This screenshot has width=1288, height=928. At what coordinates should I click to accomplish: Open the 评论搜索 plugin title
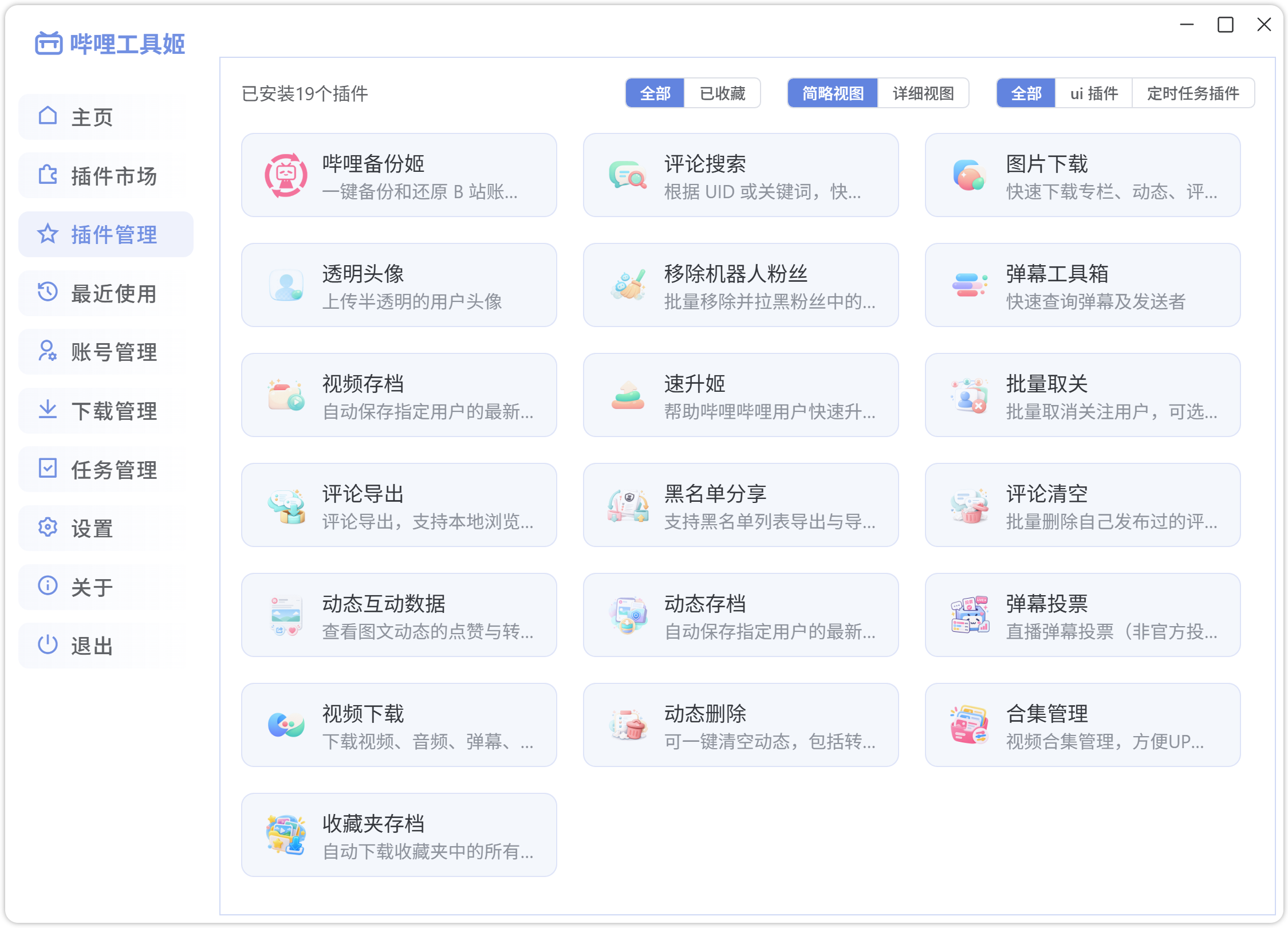coord(704,164)
